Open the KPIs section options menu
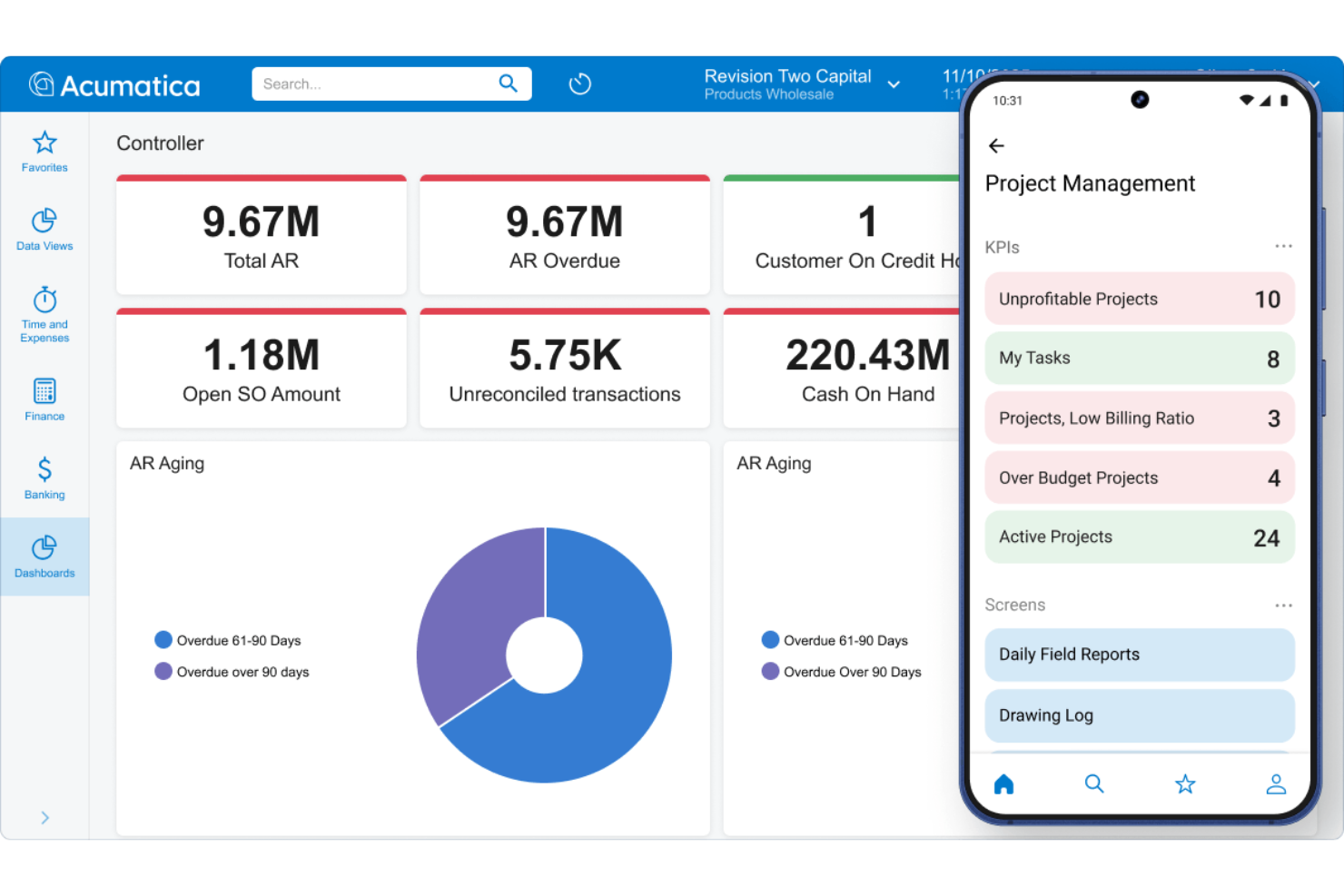 1283,246
